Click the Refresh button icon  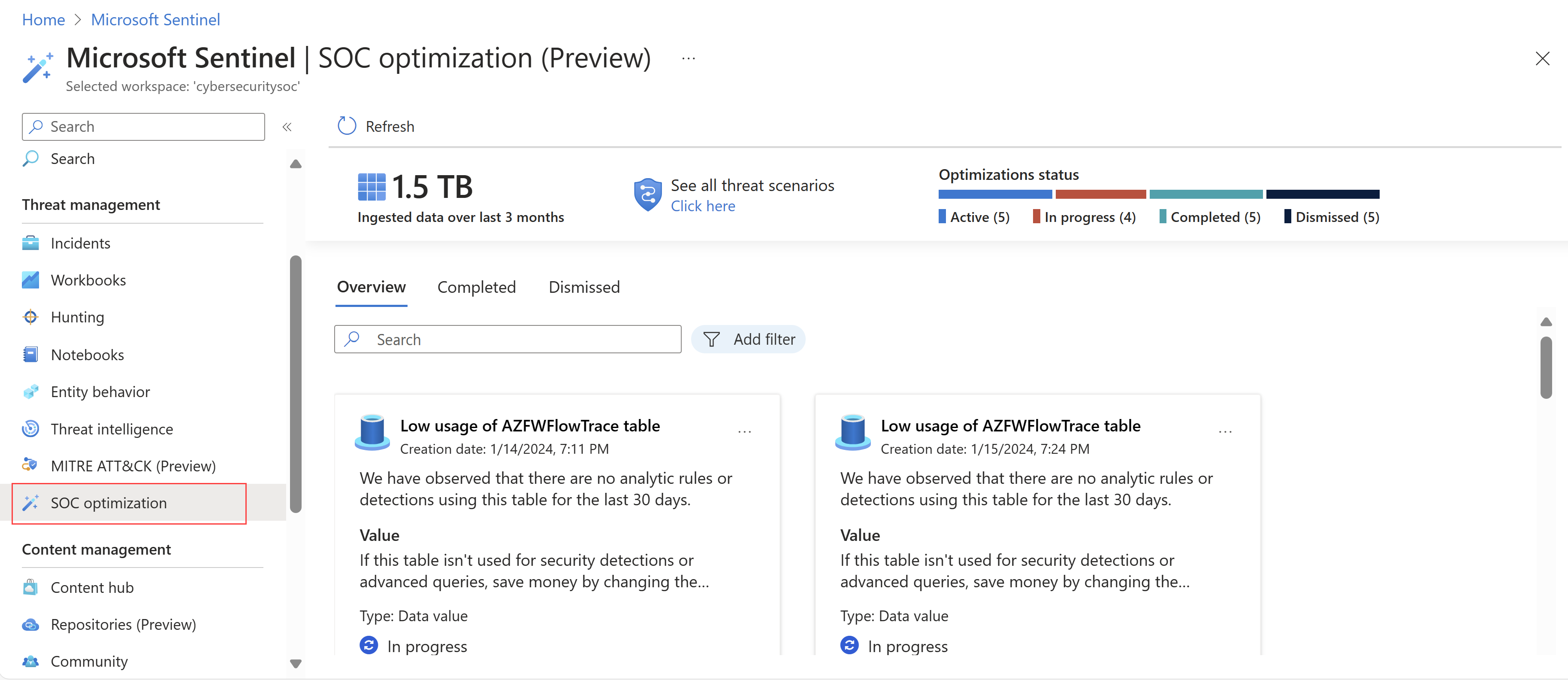(x=347, y=125)
